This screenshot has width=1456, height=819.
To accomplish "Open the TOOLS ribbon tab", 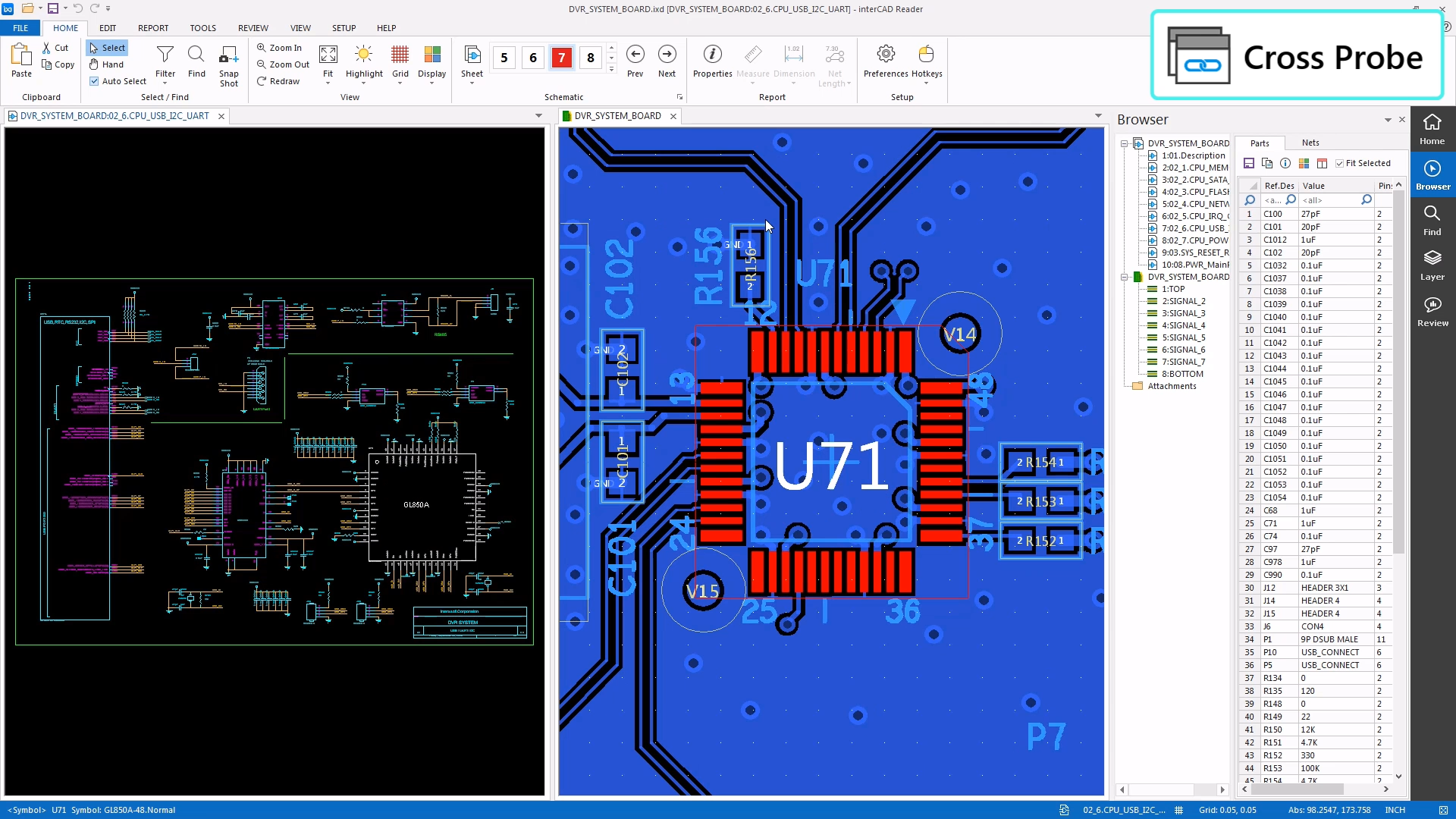I will pos(202,28).
